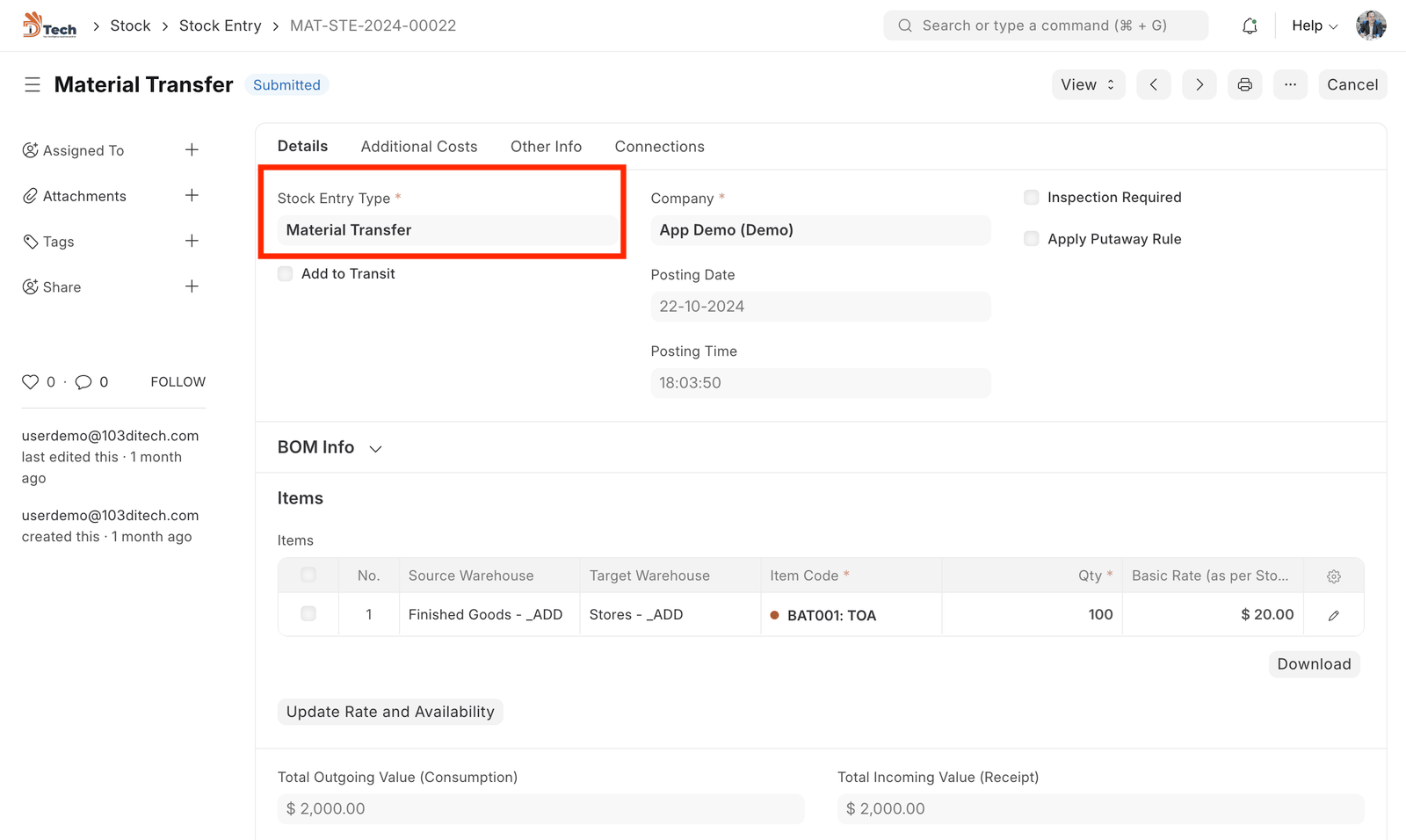Open items table settings gear
Image resolution: width=1406 pixels, height=840 pixels.
tap(1333, 576)
